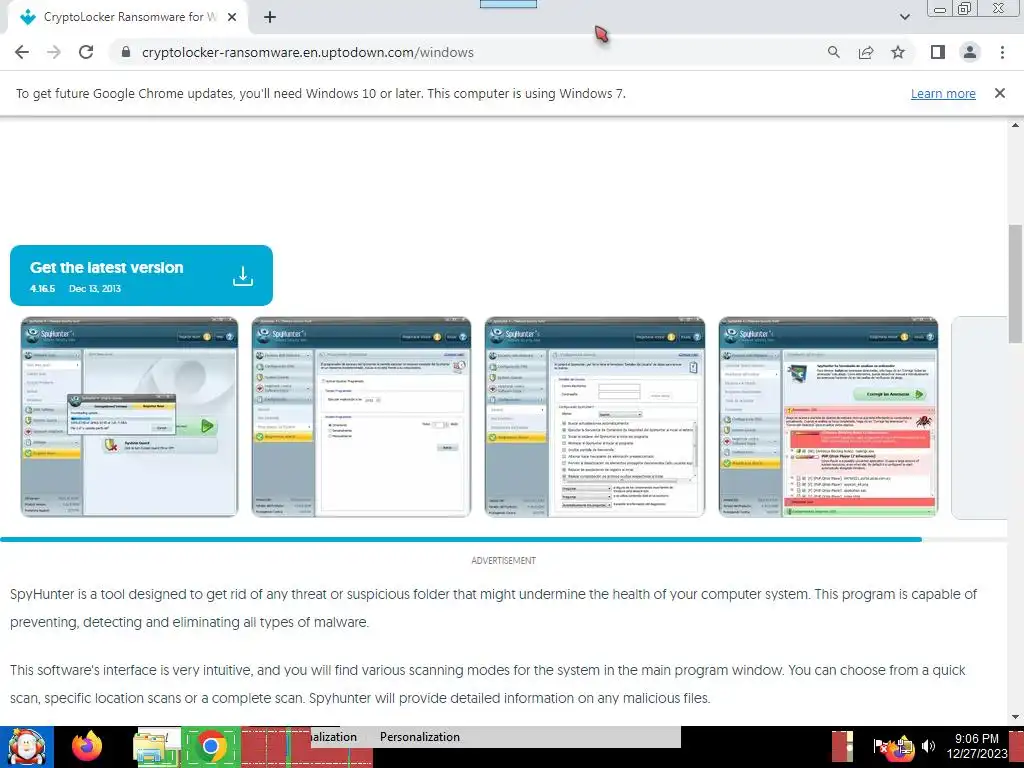Switch to the Personalization taskbar window
1024x768 pixels.
(x=420, y=737)
